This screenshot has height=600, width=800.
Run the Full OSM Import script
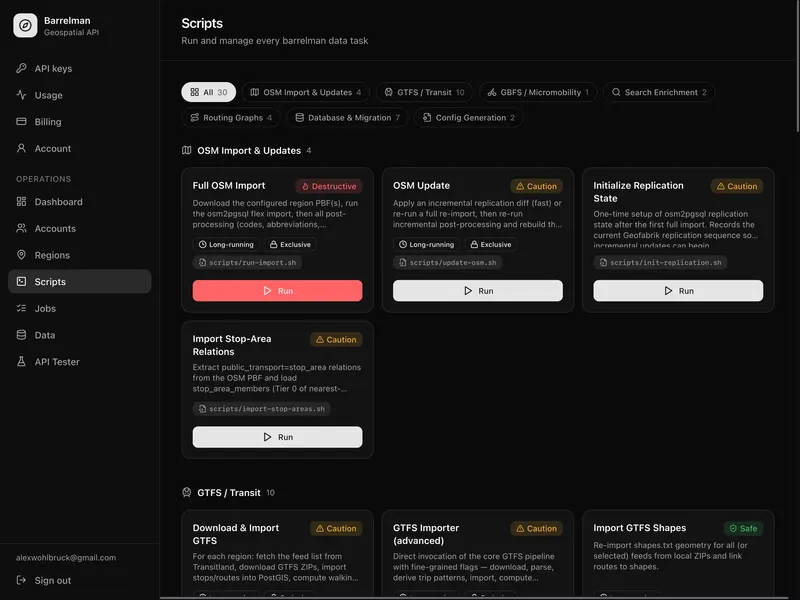click(278, 291)
